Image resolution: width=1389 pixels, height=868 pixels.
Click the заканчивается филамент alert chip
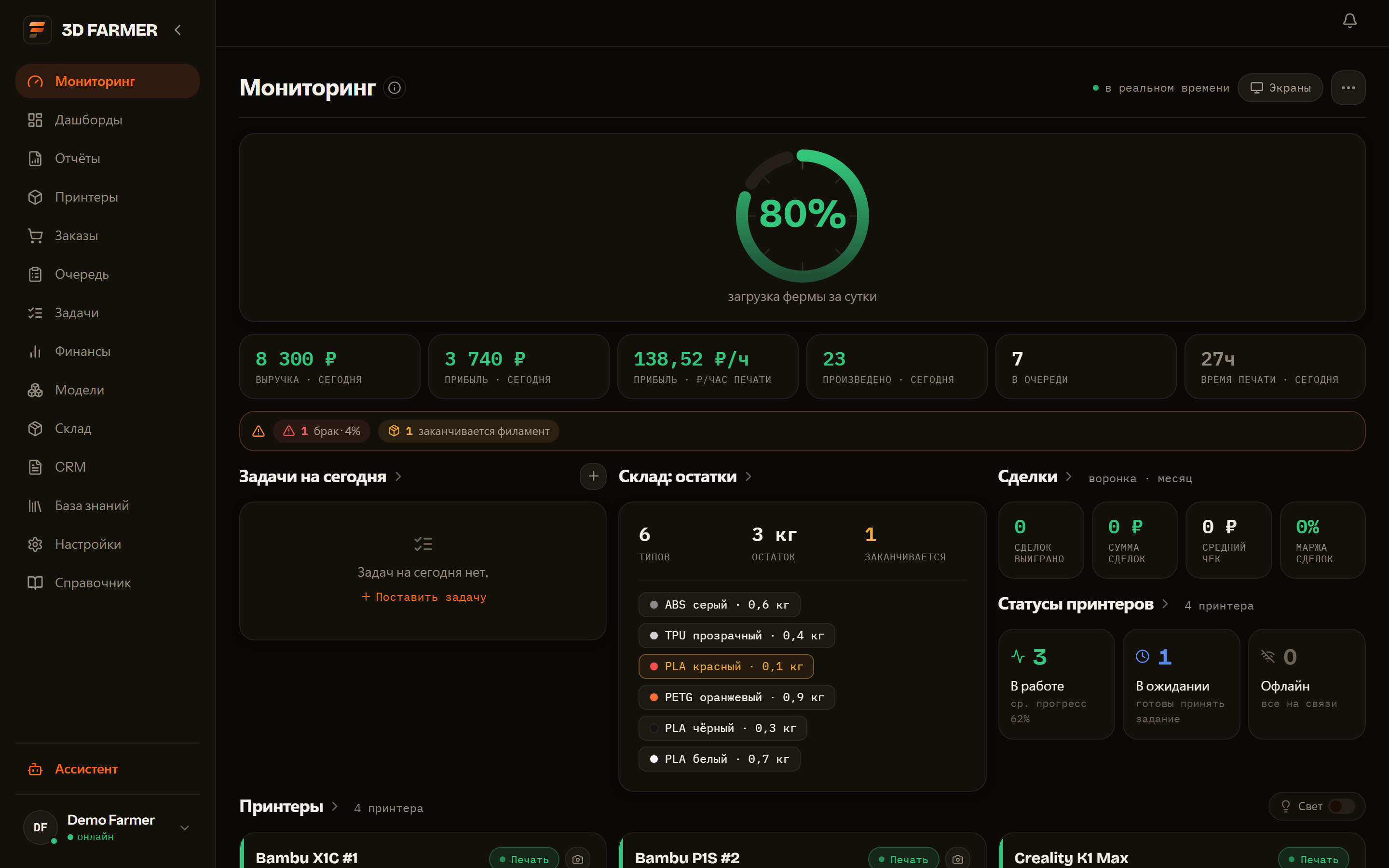tap(468, 431)
